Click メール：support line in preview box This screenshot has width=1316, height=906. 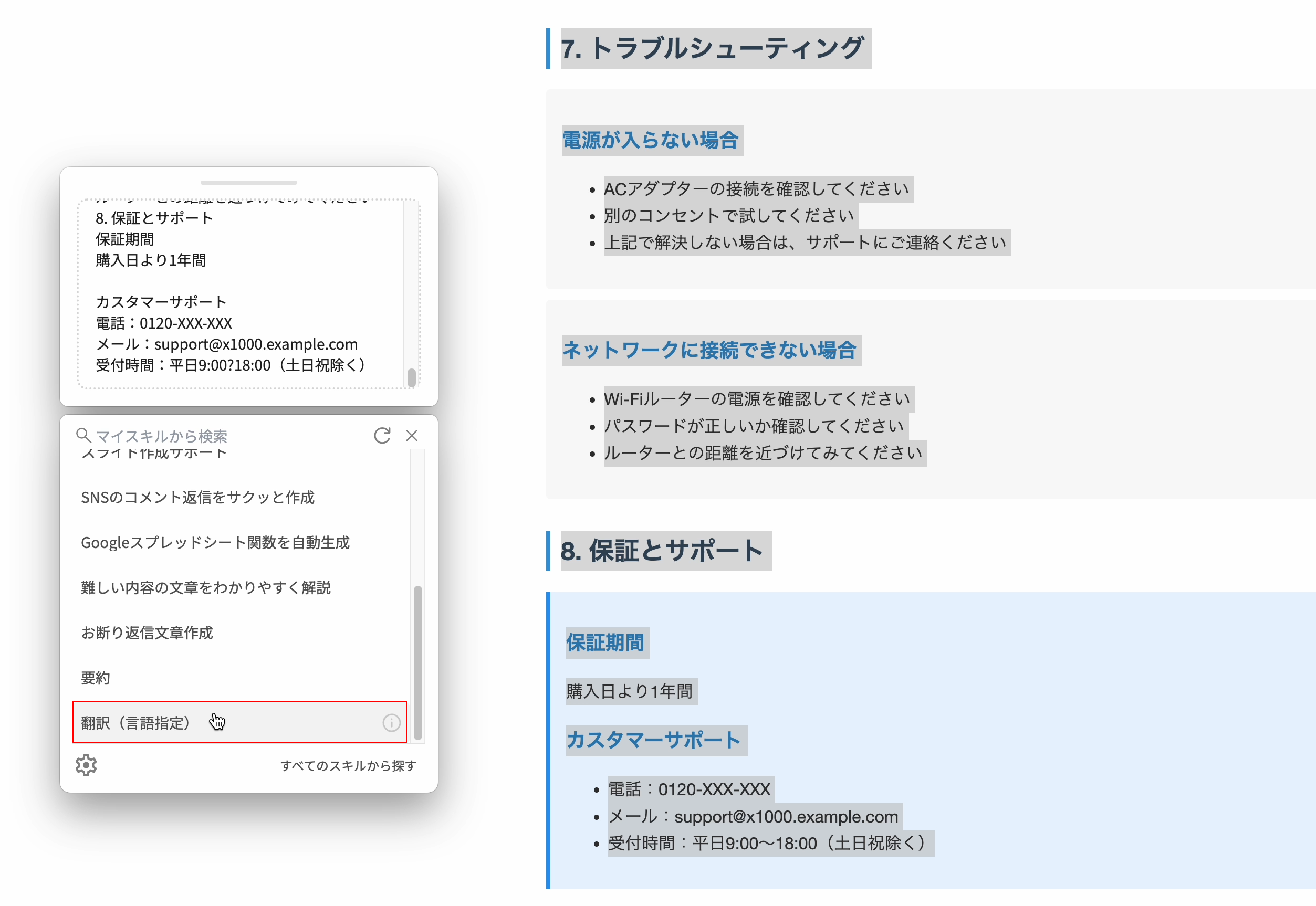pos(227,344)
